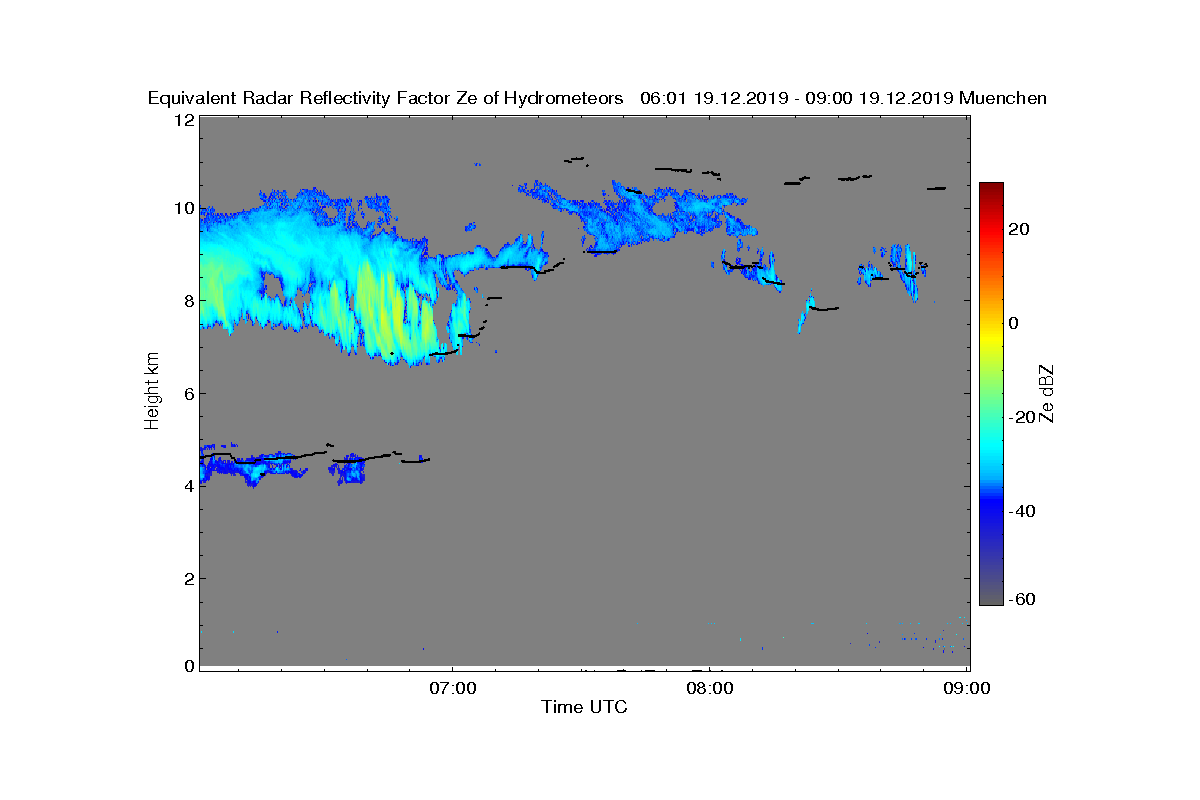Click the colorbar value 0
This screenshot has height=800, width=1200.
(x=1014, y=323)
